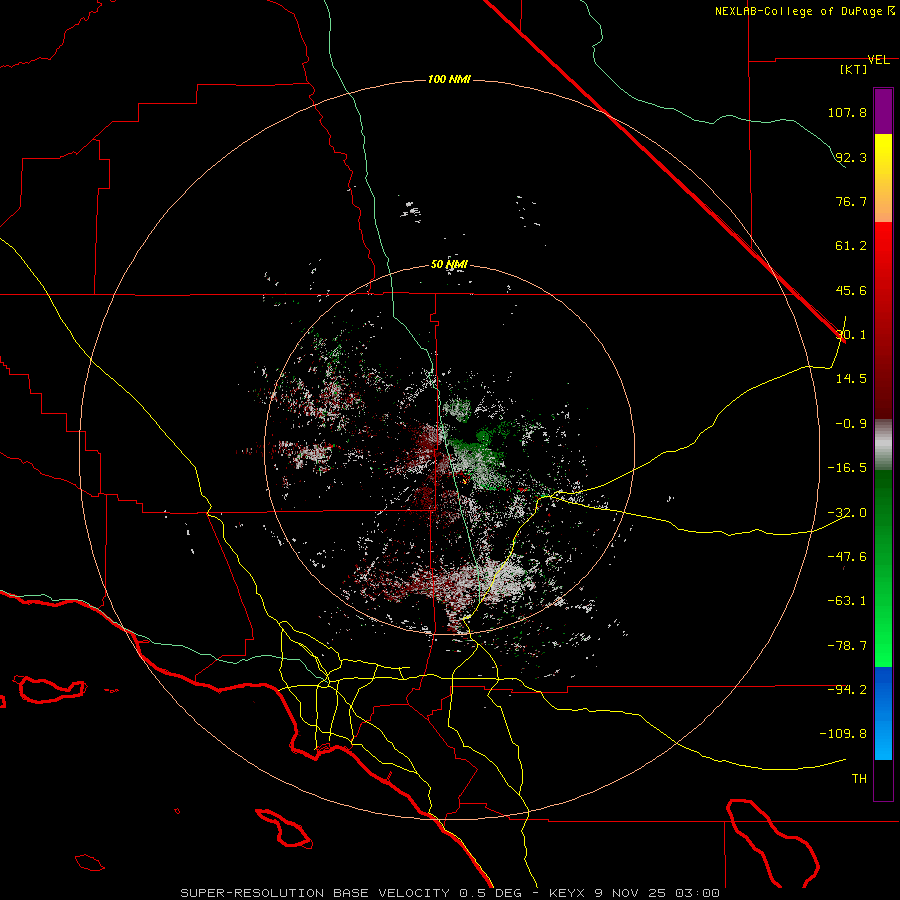The image size is (900, 900).
Task: Click the 45.6 velocity scale value
Action: coord(851,290)
